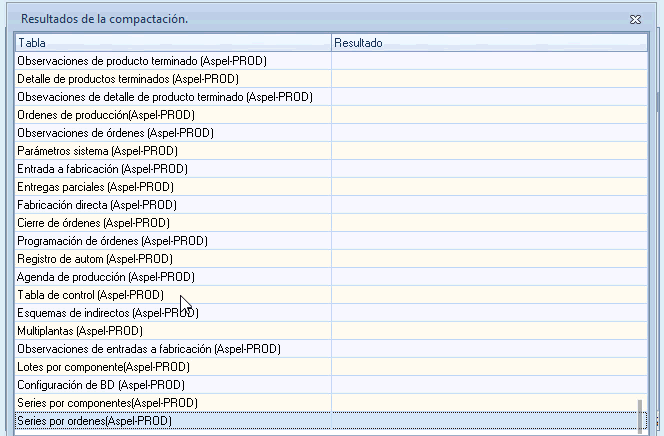
Task: Select row Fabricación directa (Aspel-PROD)
Action: click(x=331, y=205)
